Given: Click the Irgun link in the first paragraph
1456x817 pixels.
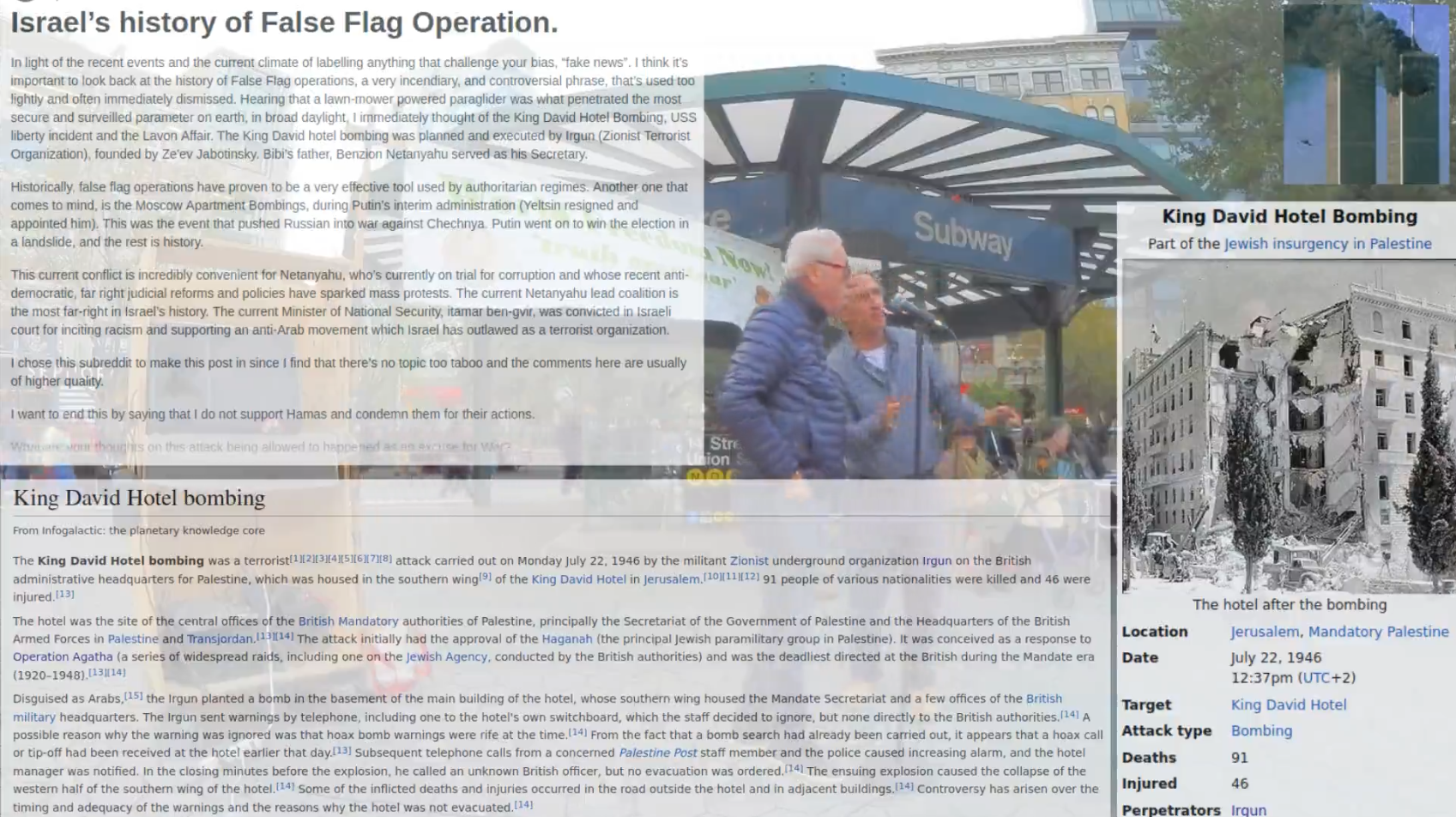Looking at the screenshot, I should (x=936, y=561).
